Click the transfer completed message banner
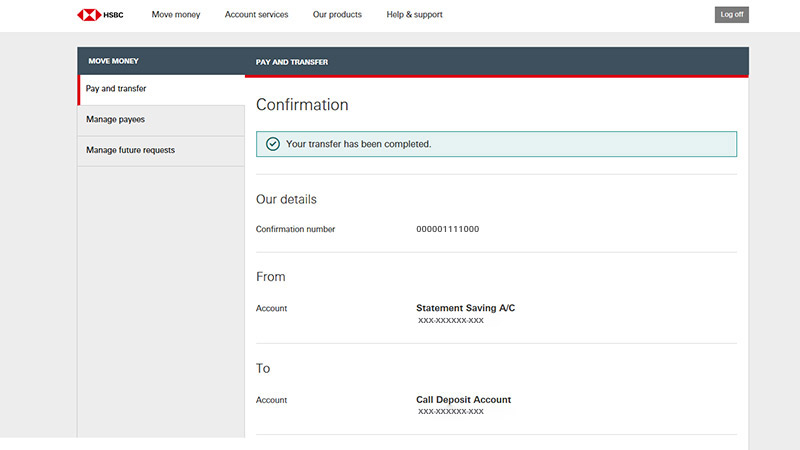Image resolution: width=800 pixels, height=450 pixels. point(496,144)
